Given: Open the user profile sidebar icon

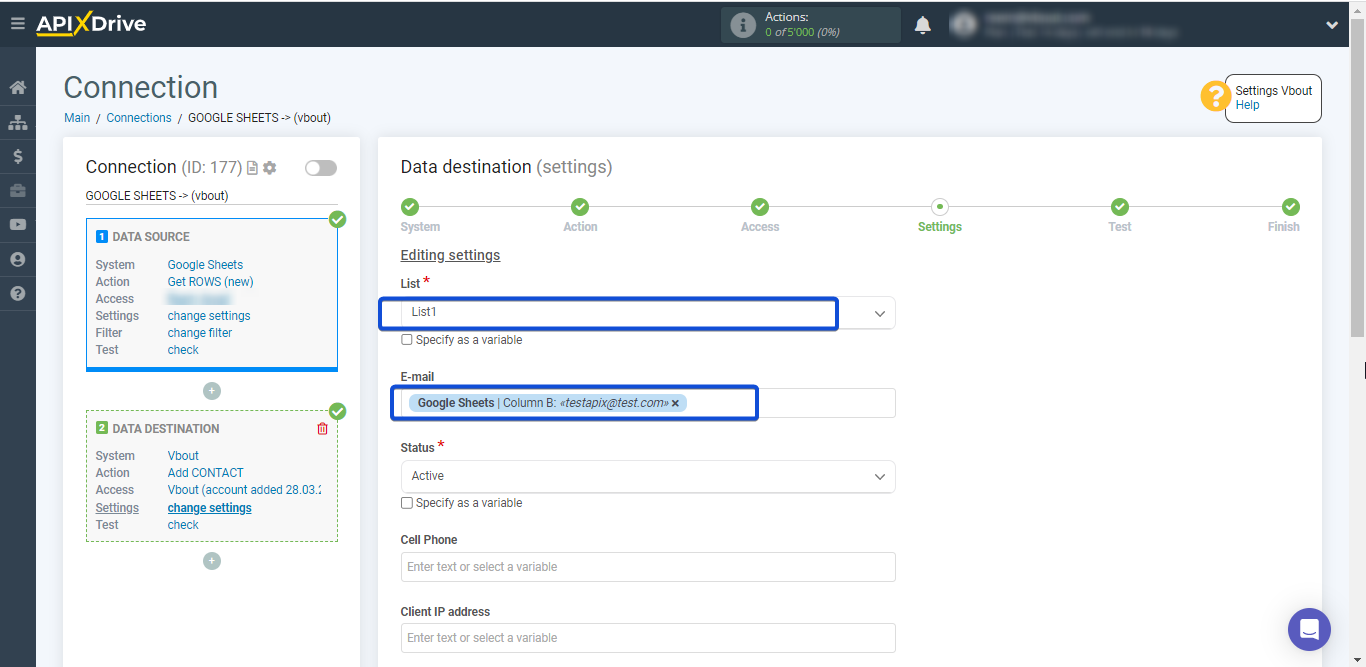Looking at the screenshot, I should tap(17, 259).
